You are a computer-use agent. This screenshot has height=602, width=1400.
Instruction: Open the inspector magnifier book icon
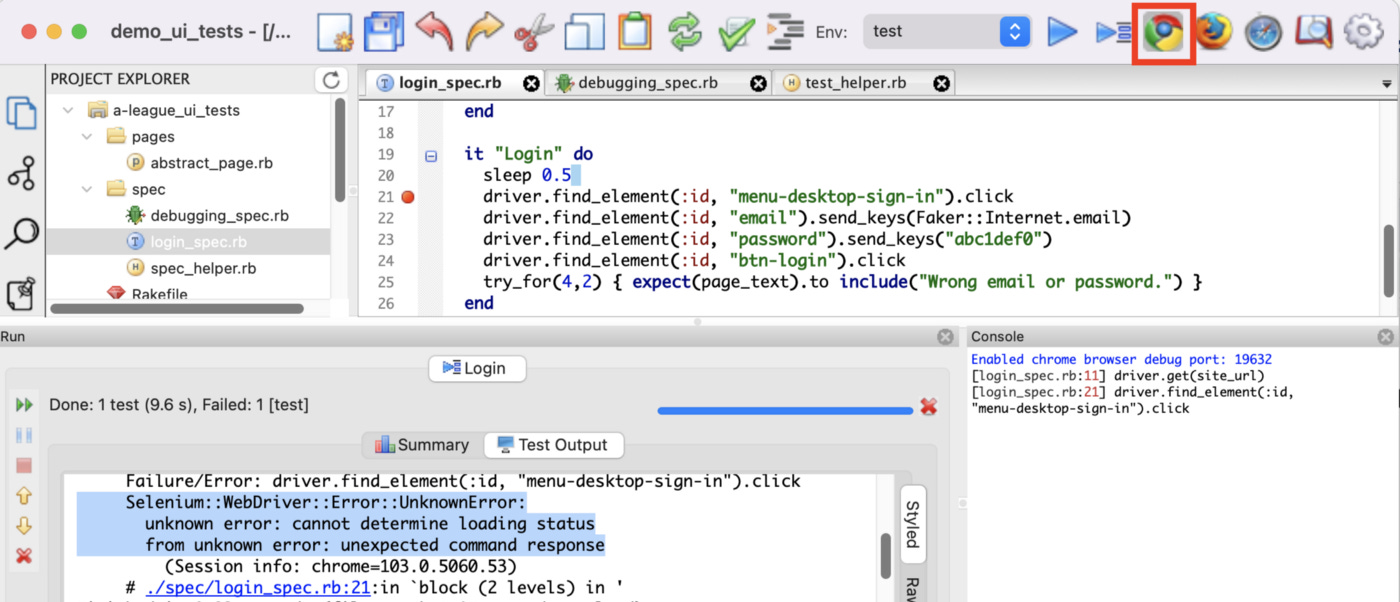[1313, 33]
